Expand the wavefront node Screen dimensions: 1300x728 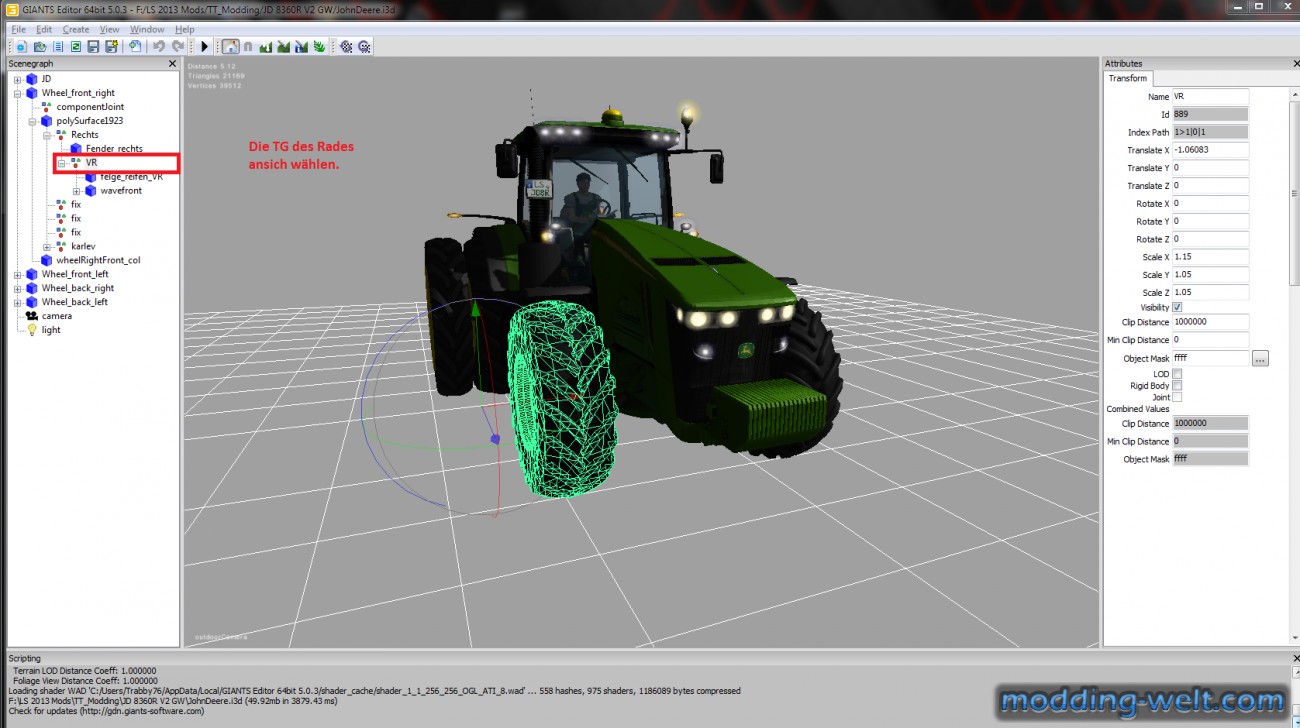coord(76,191)
